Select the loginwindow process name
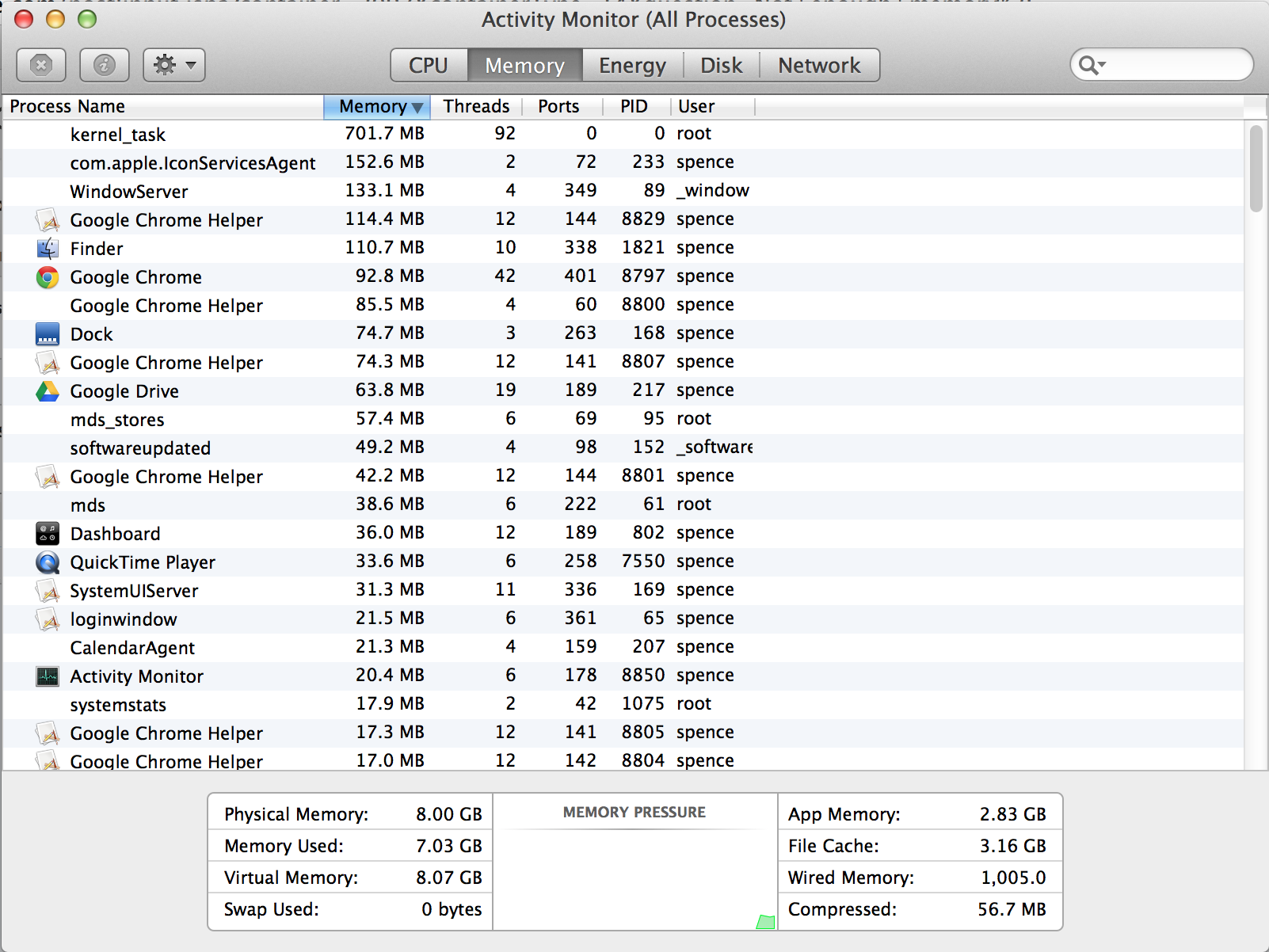1269x952 pixels. click(124, 619)
